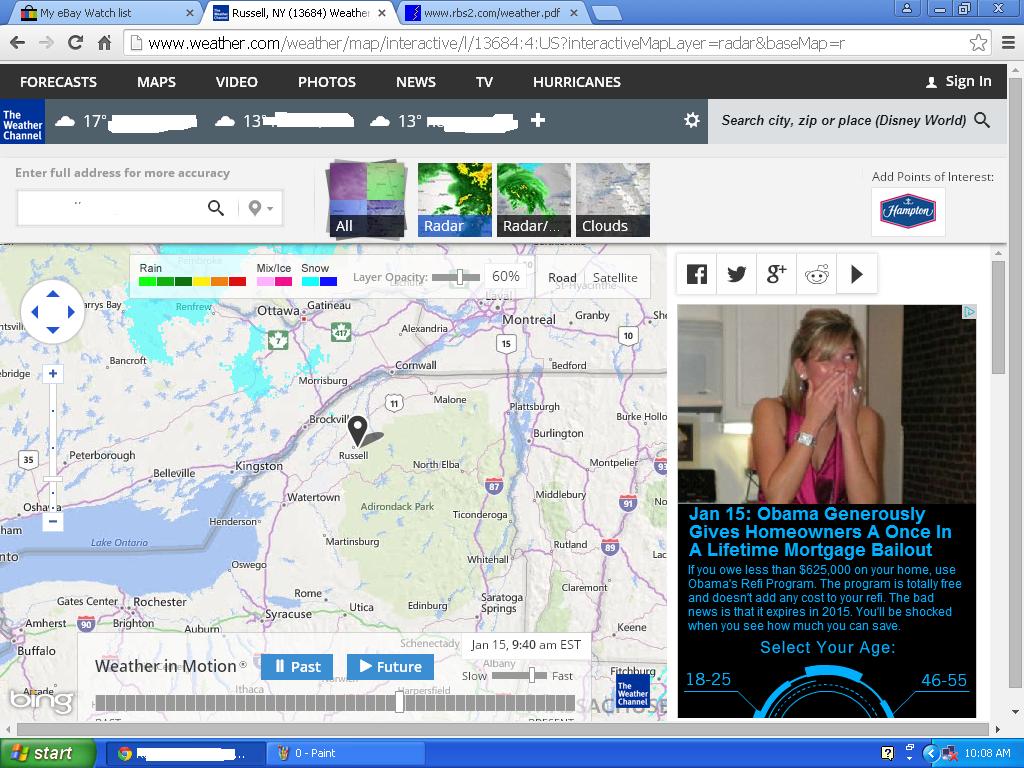Click the map zoom out minus button
1024x768 pixels.
pos(53,521)
